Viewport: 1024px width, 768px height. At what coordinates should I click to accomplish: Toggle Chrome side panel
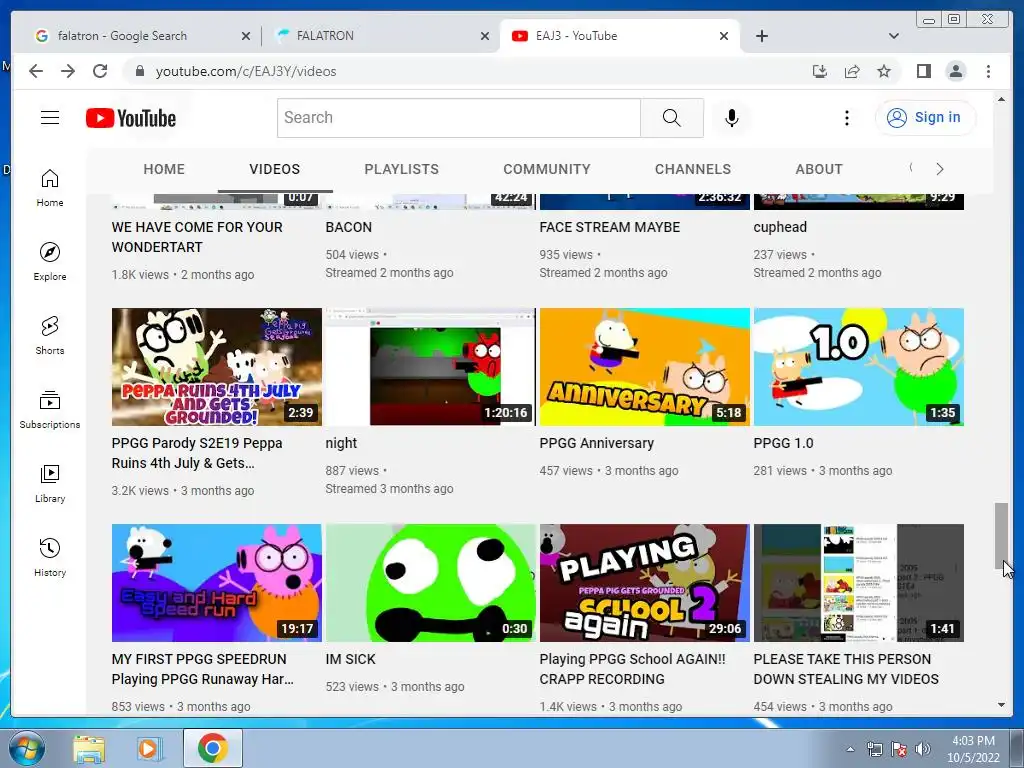(923, 71)
